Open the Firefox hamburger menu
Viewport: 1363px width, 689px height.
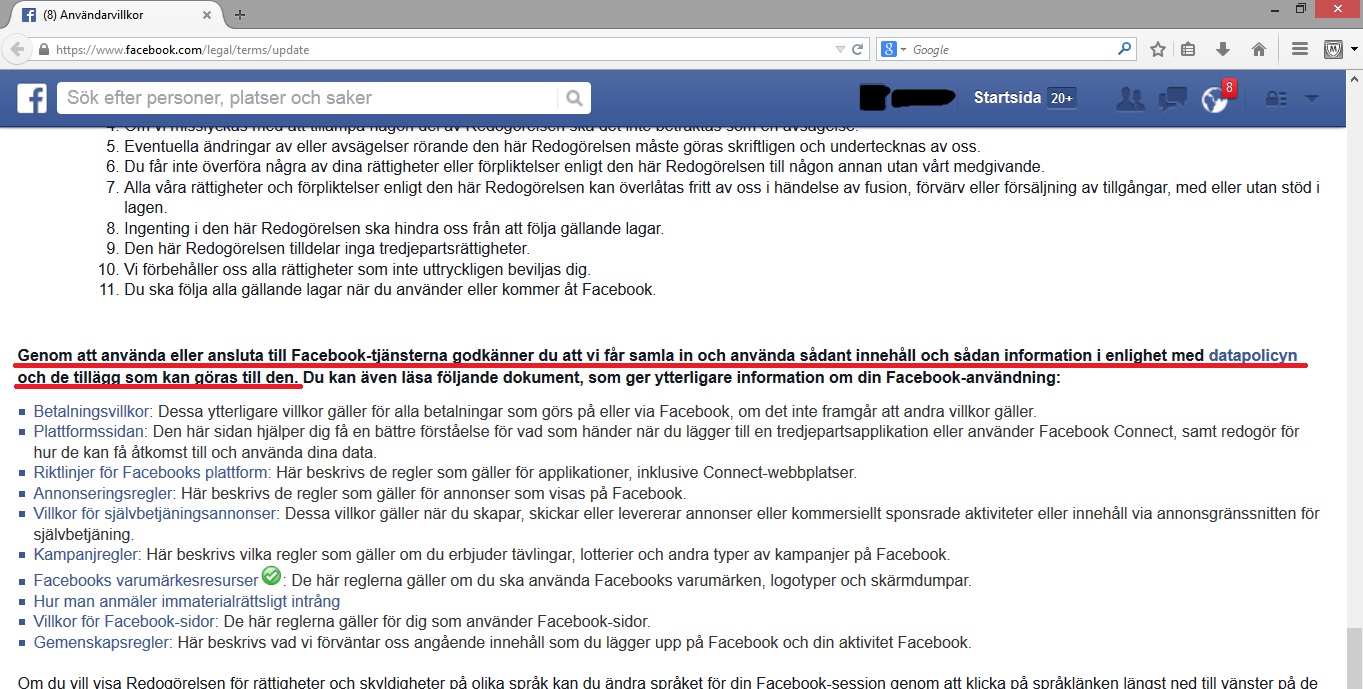pyautogui.click(x=1300, y=49)
